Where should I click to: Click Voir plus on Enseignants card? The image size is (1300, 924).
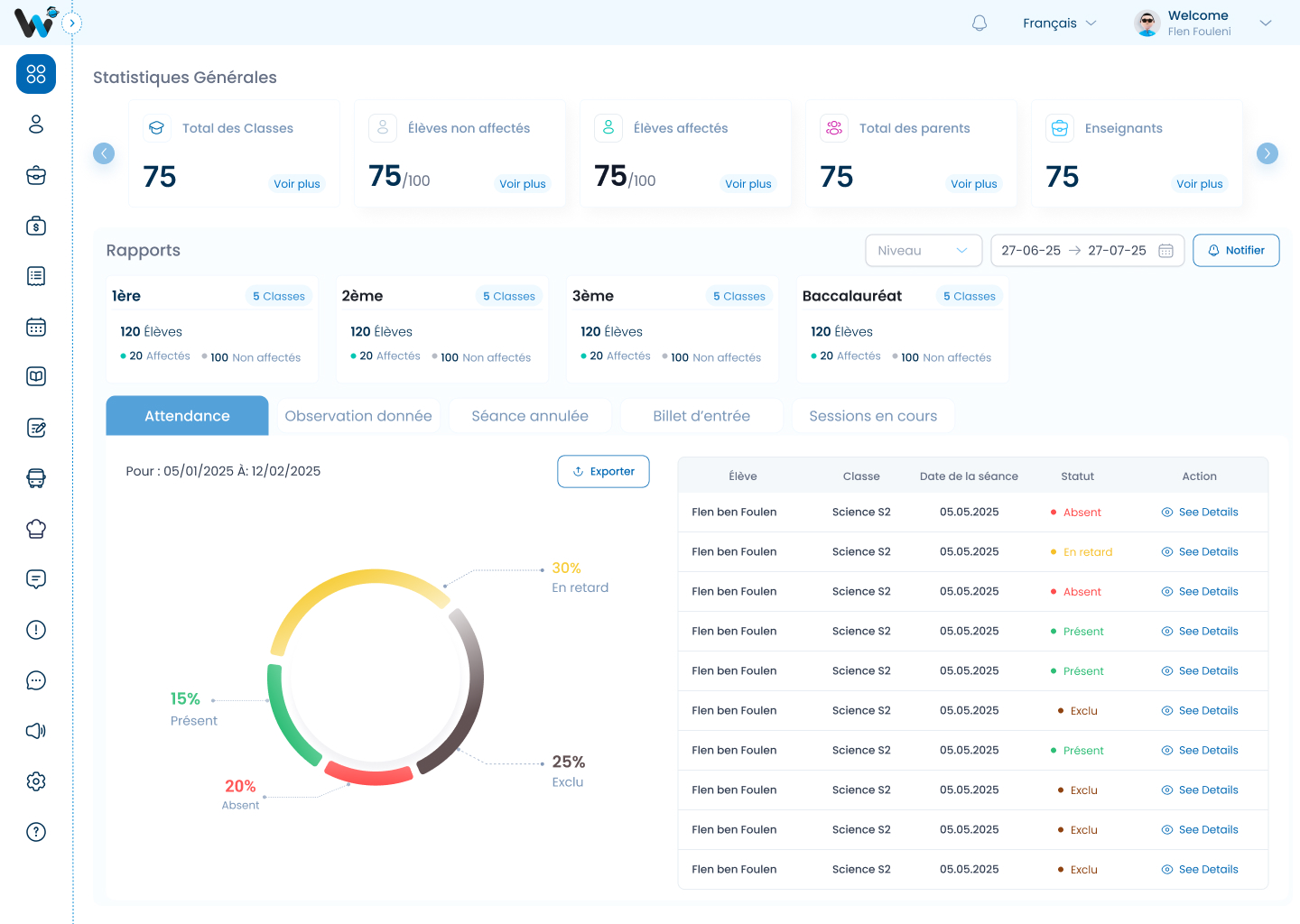pos(1200,184)
